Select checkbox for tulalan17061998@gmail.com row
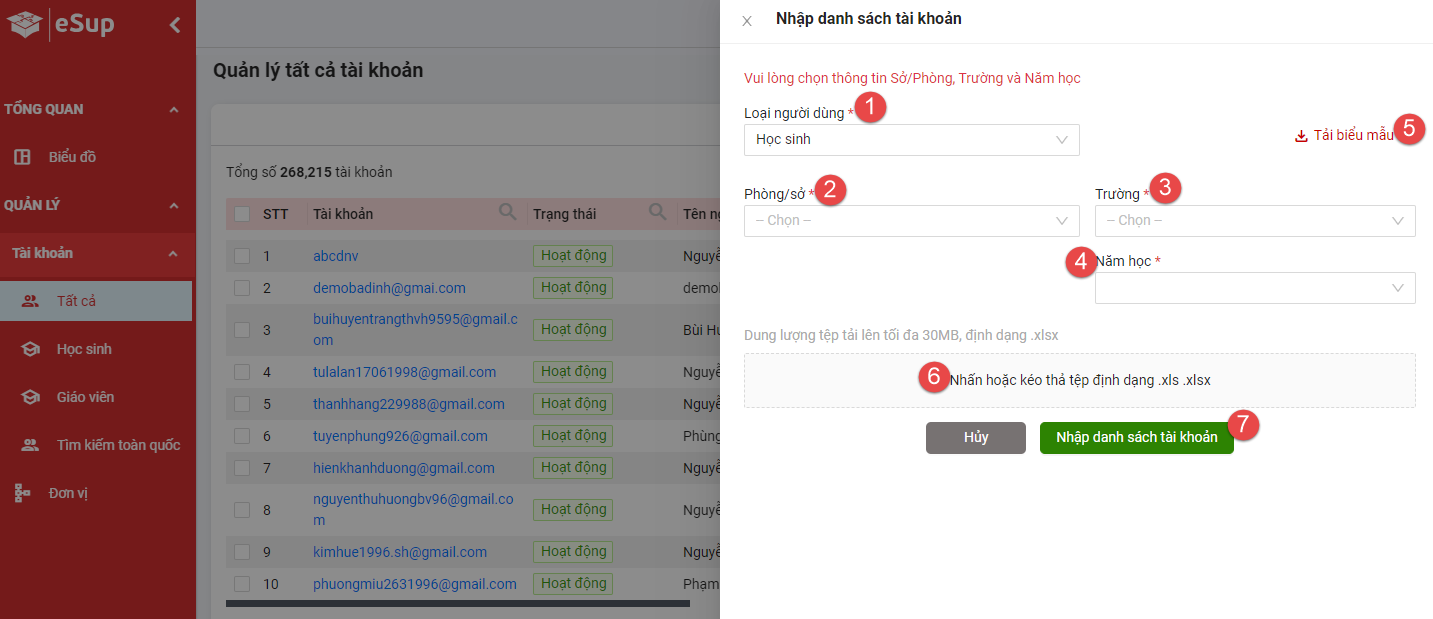This screenshot has height=619, width=1433. [x=242, y=372]
